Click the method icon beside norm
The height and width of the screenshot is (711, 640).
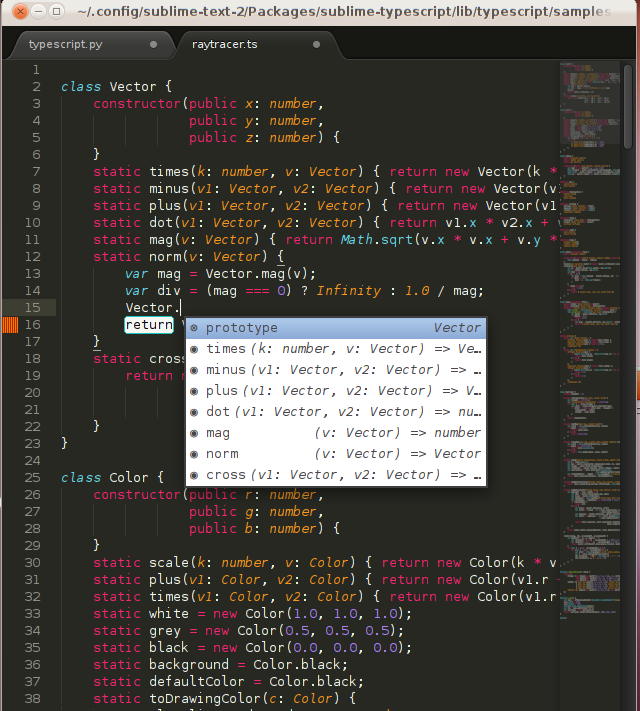point(194,454)
